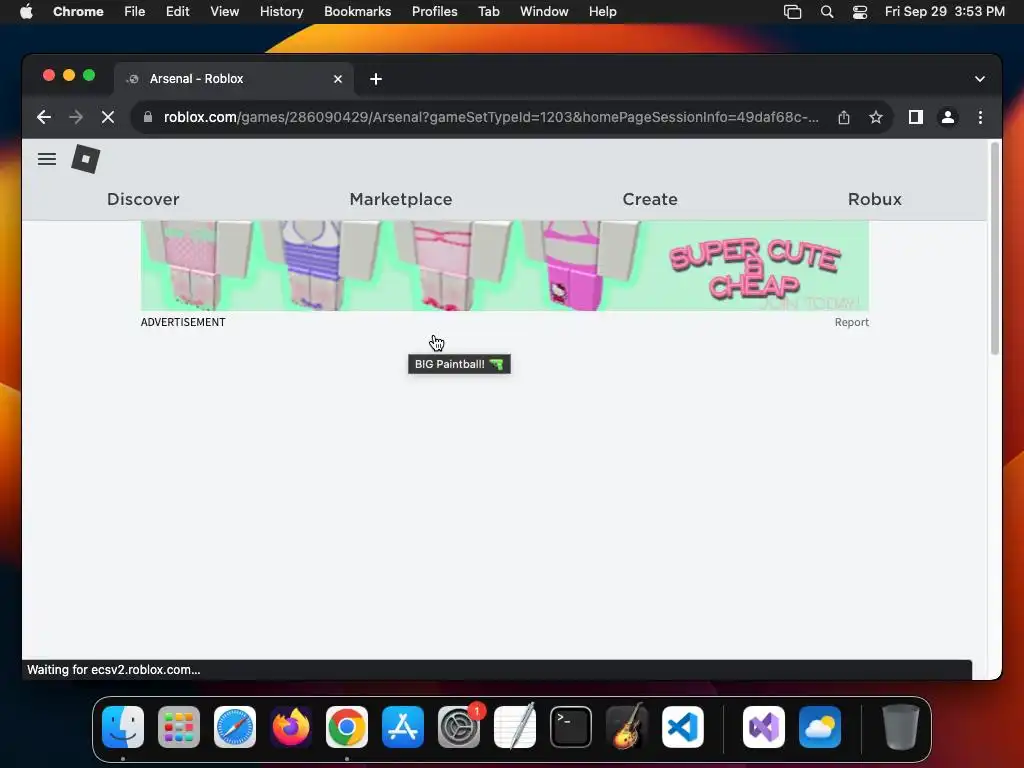Viewport: 1024px width, 768px height.
Task: Report the advertisement via Report link
Action: pyautogui.click(x=852, y=322)
